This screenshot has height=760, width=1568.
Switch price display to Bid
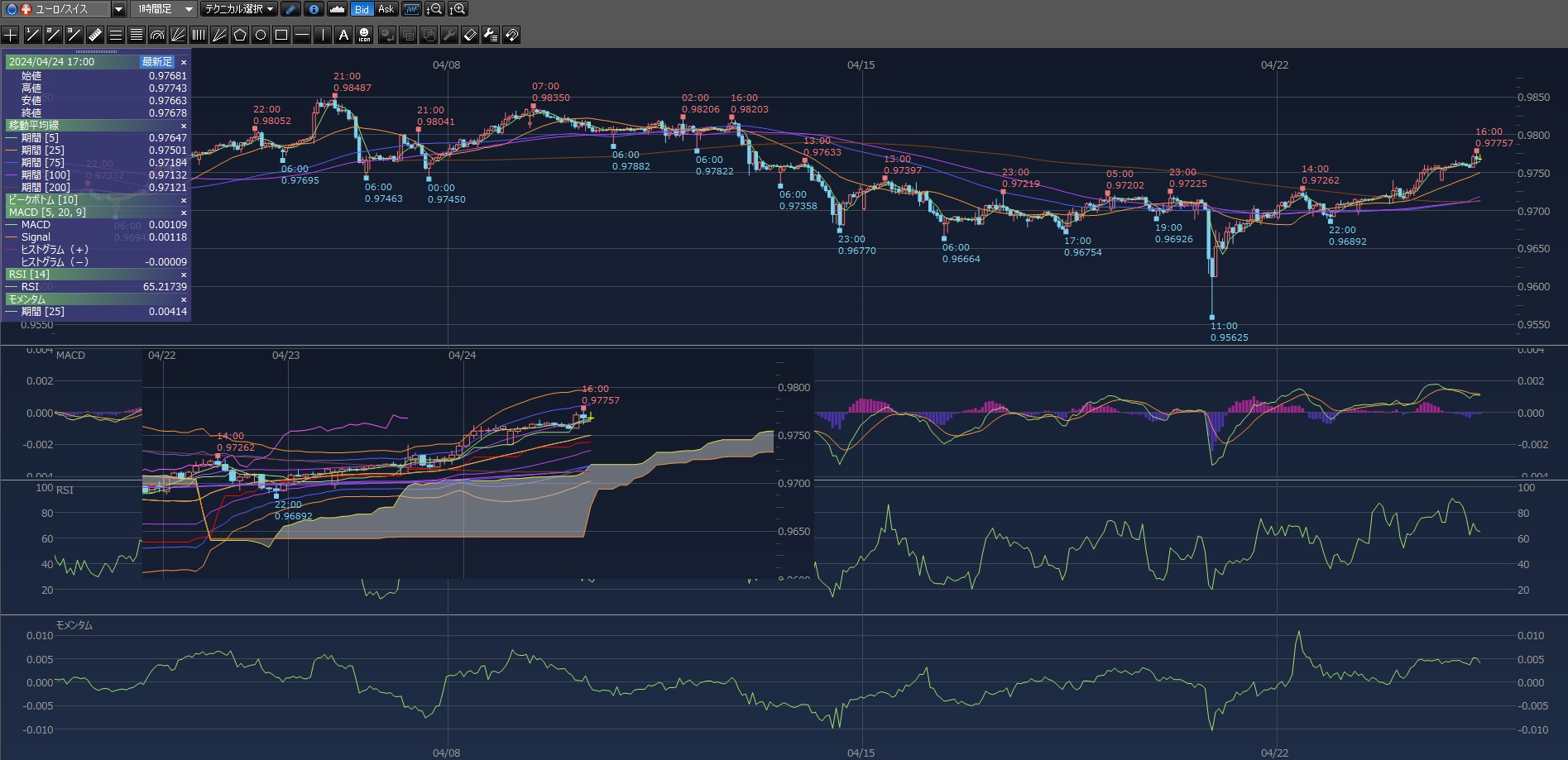point(362,9)
